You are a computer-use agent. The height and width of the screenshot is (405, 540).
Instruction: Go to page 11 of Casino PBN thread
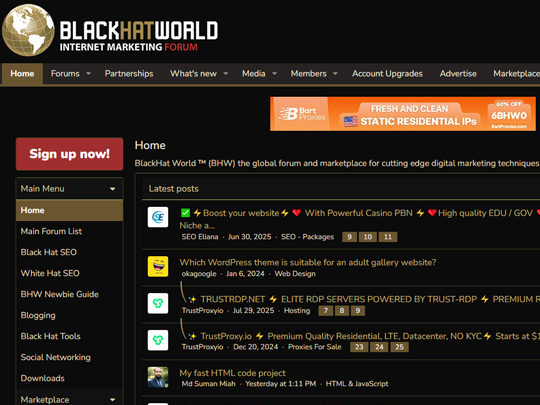pyautogui.click(x=388, y=237)
